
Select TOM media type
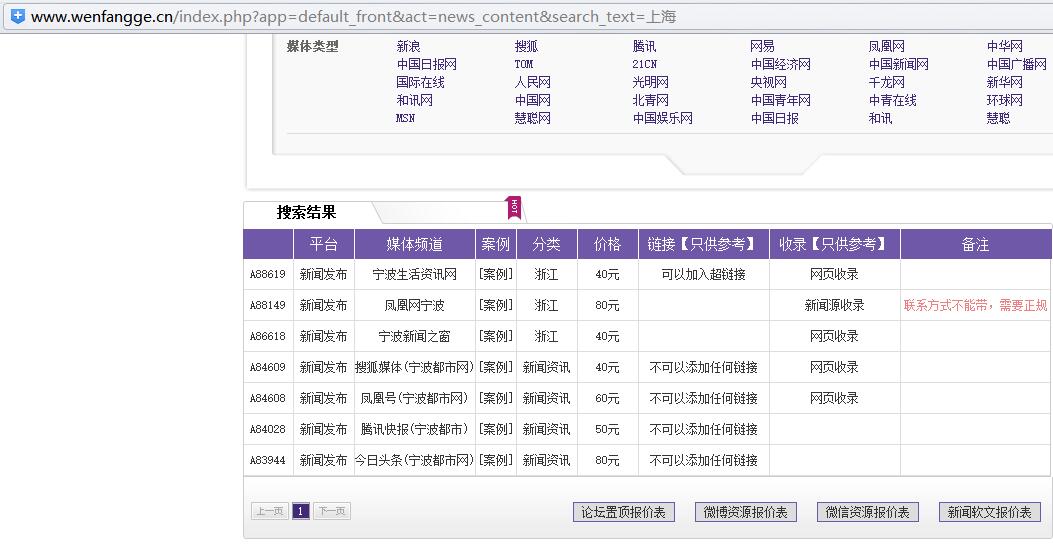pyautogui.click(x=524, y=64)
